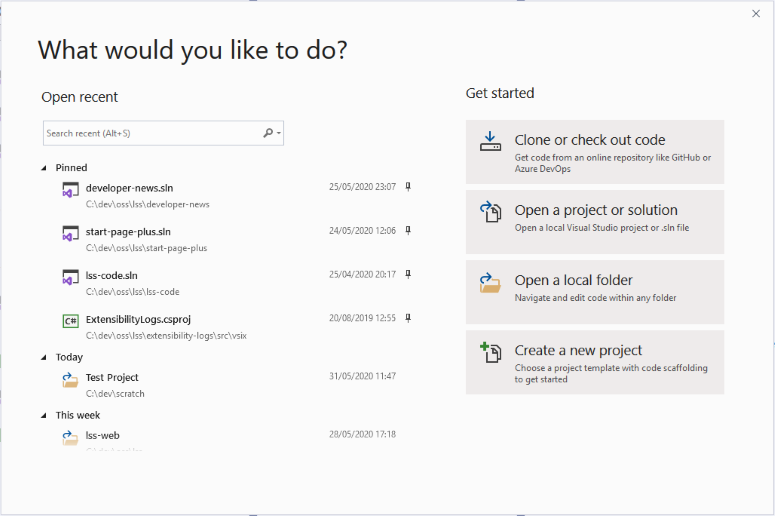775x516 pixels.
Task: Open Clone or check out code
Action: pyautogui.click(x=595, y=152)
